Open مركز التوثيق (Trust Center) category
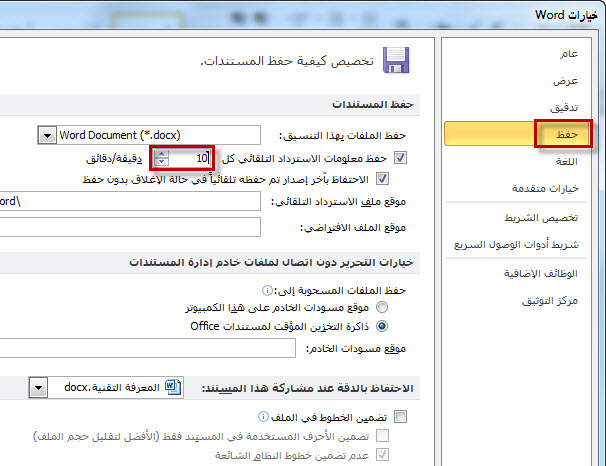Image resolution: width=606 pixels, height=466 pixels. tap(550, 301)
